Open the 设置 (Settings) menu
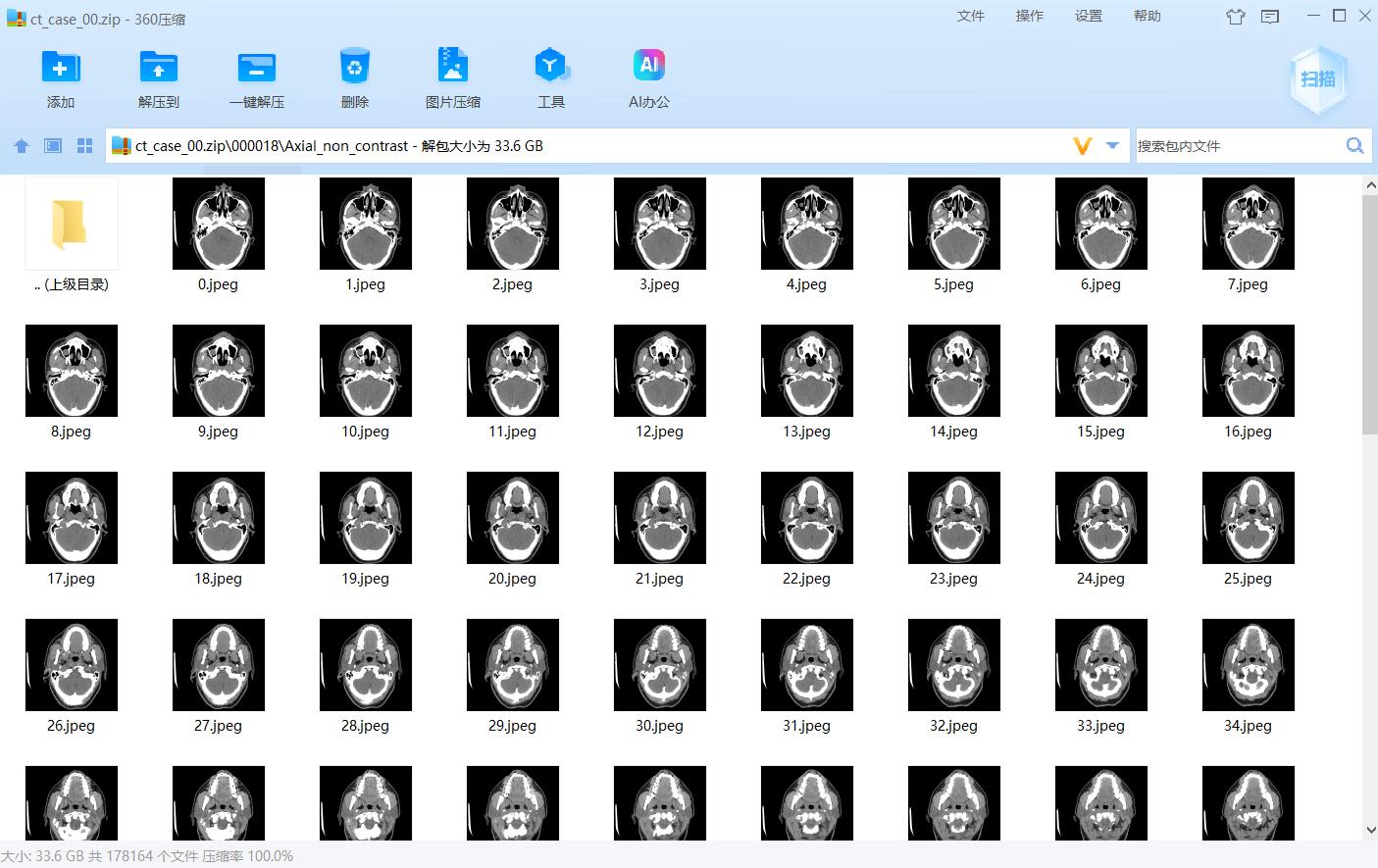The image size is (1378, 868). 1088,16
